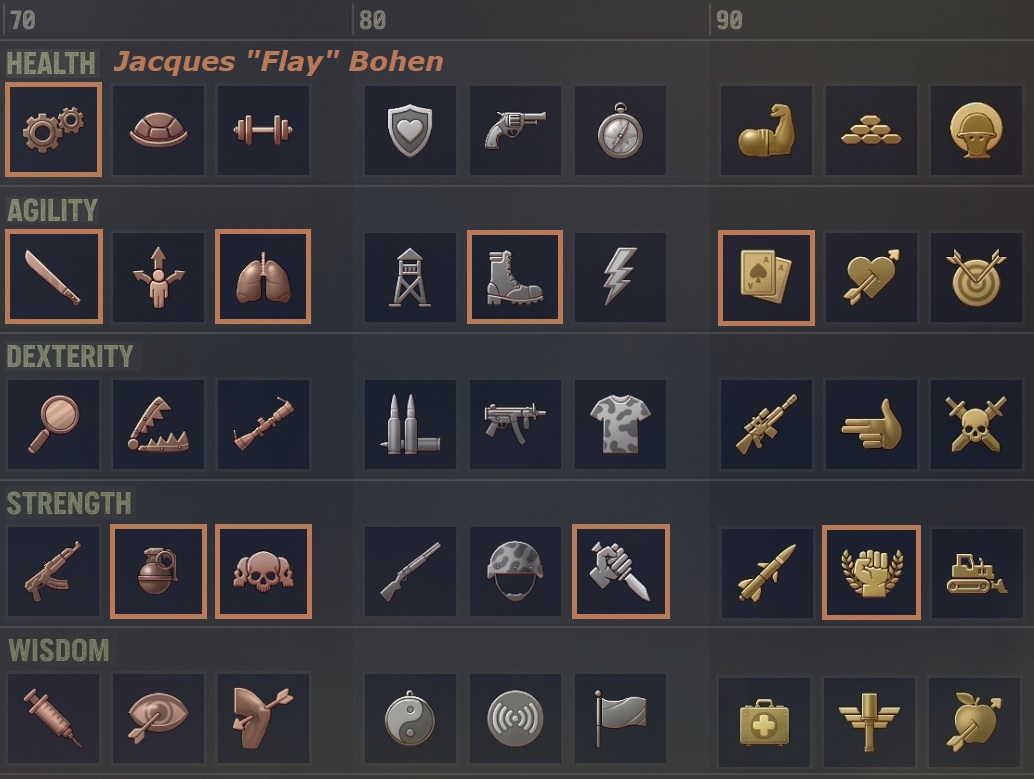Select the heart shield perk

point(410,130)
